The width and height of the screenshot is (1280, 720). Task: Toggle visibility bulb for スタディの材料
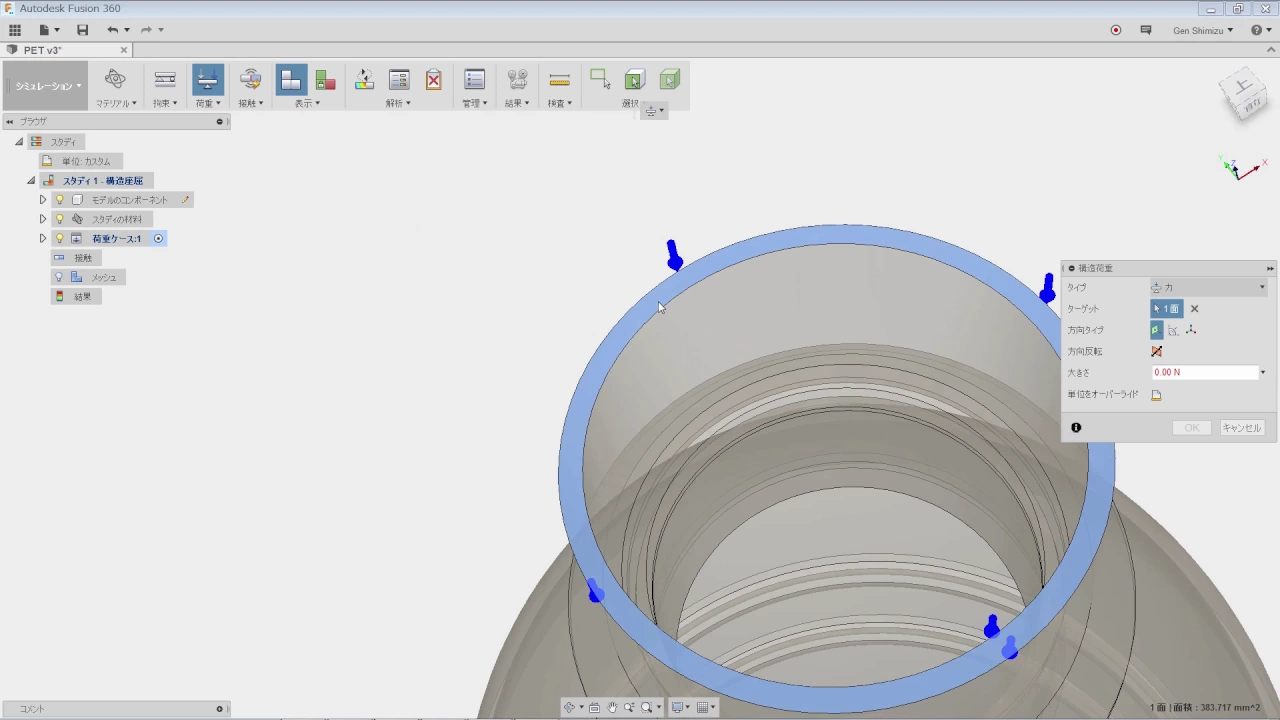pyautogui.click(x=60, y=219)
